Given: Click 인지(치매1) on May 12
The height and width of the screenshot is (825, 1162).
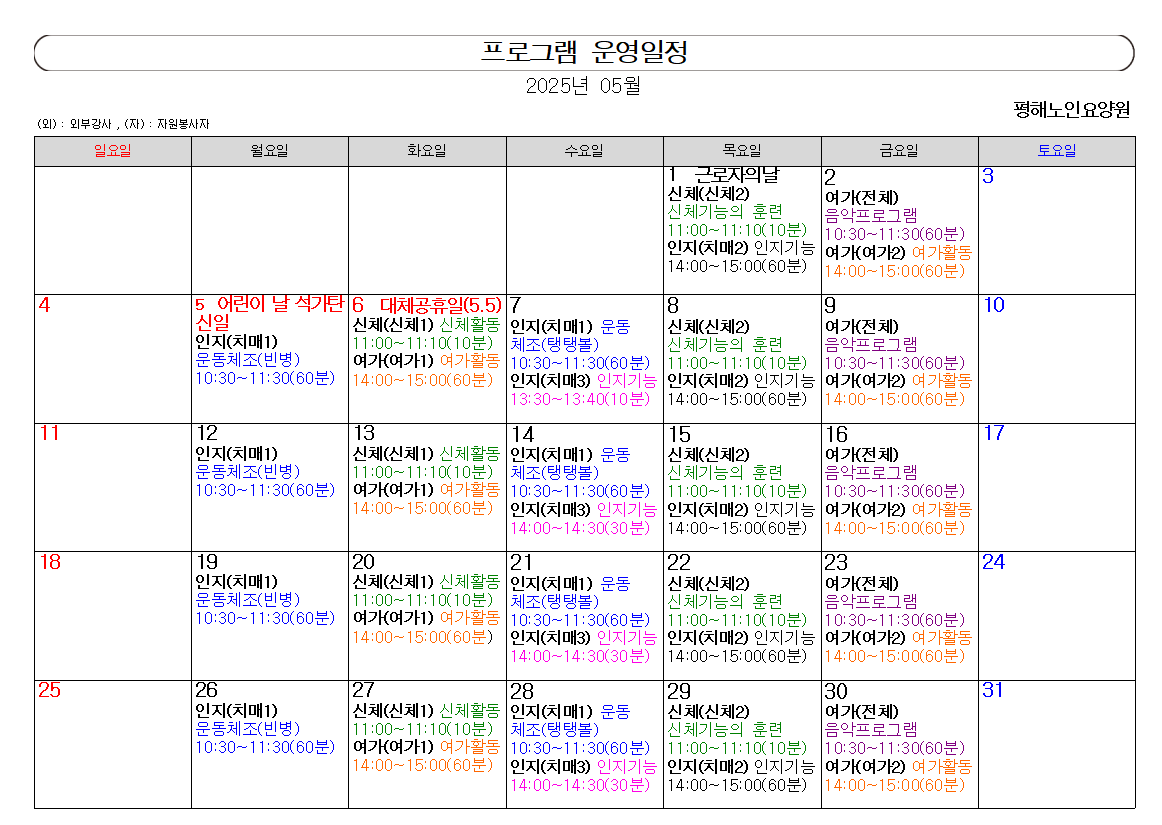Looking at the screenshot, I should point(236,454).
